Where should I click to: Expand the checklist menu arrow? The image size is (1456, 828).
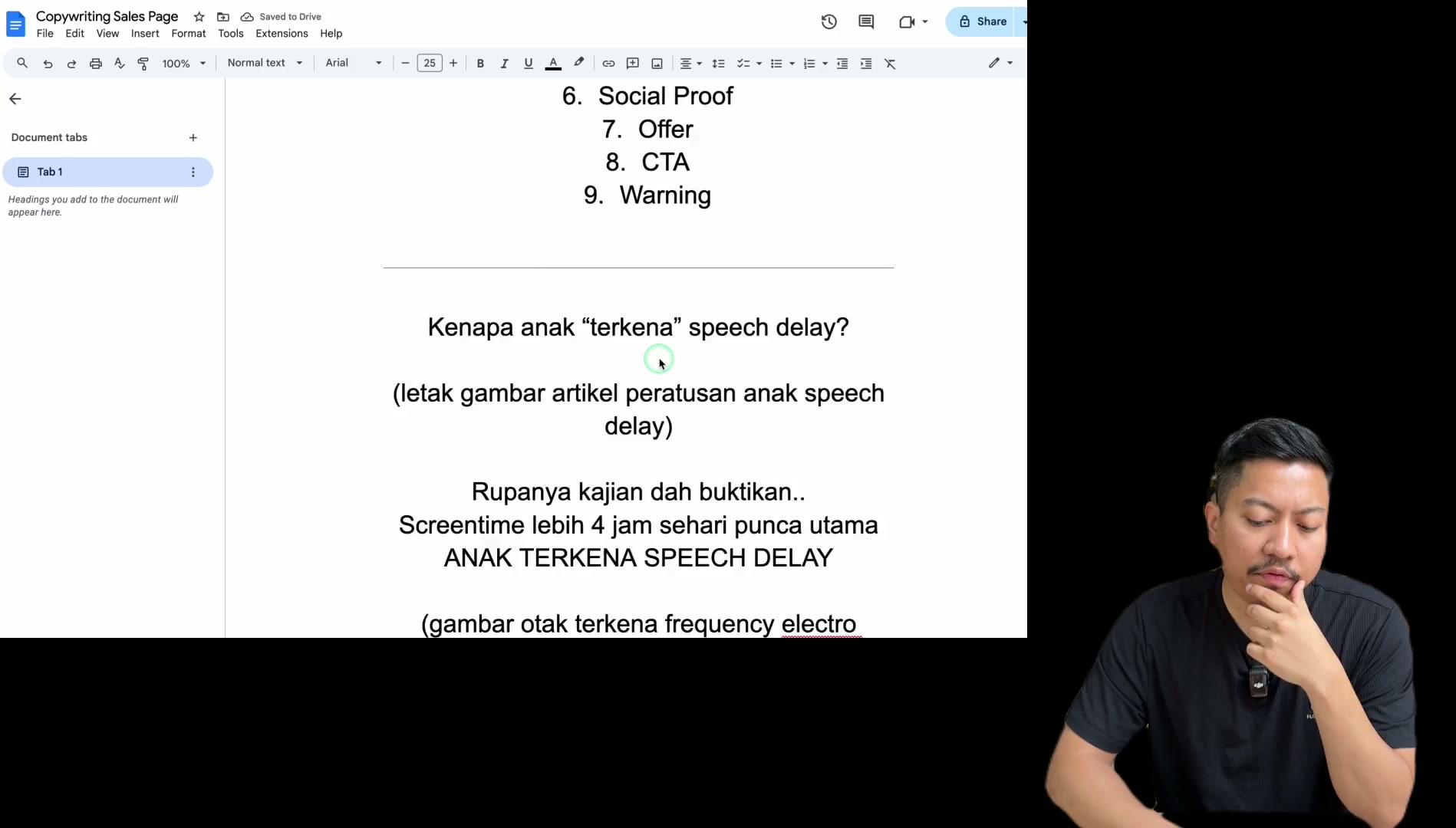pos(759,64)
